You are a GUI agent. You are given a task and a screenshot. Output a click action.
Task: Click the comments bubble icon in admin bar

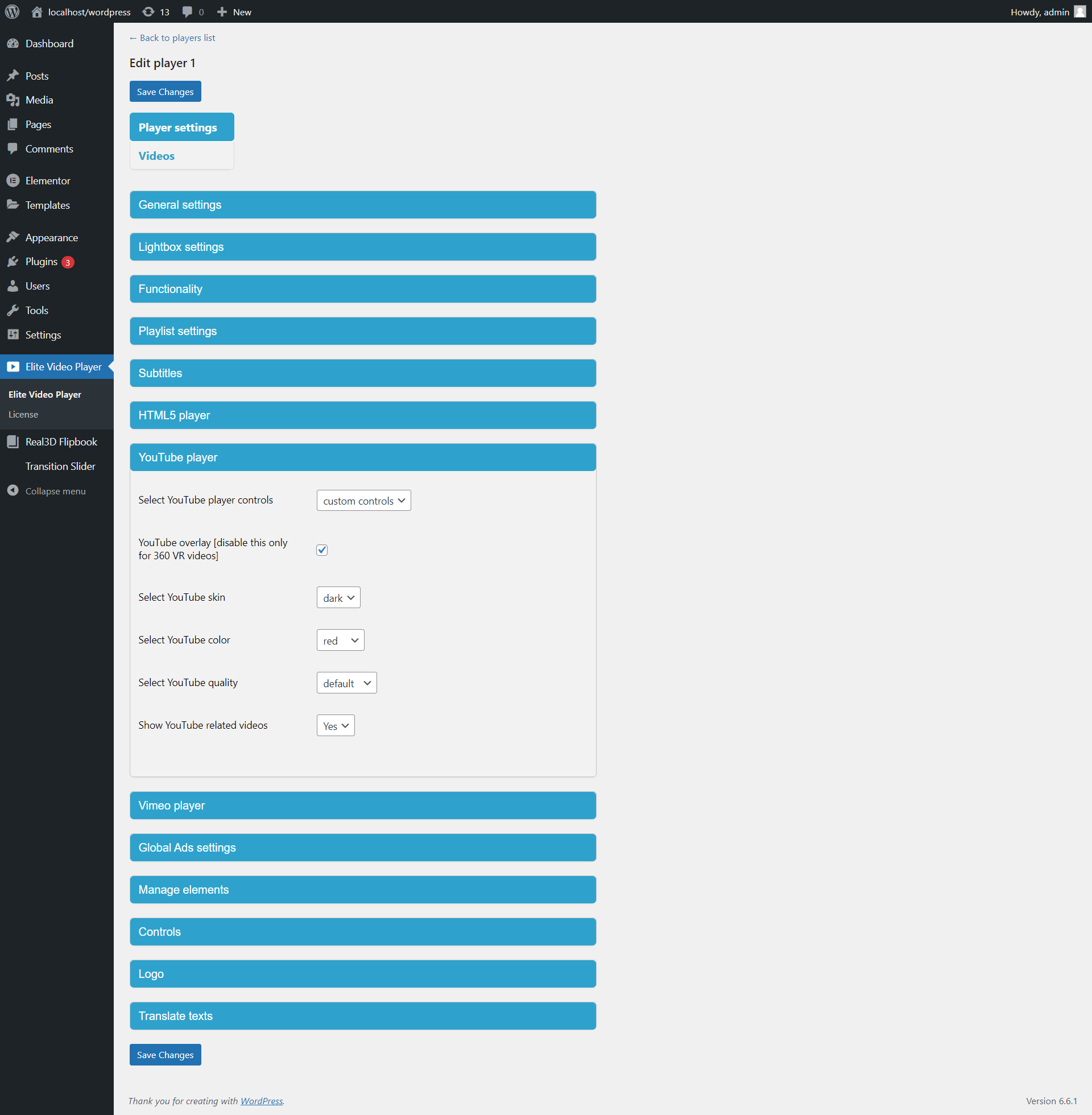(x=187, y=11)
